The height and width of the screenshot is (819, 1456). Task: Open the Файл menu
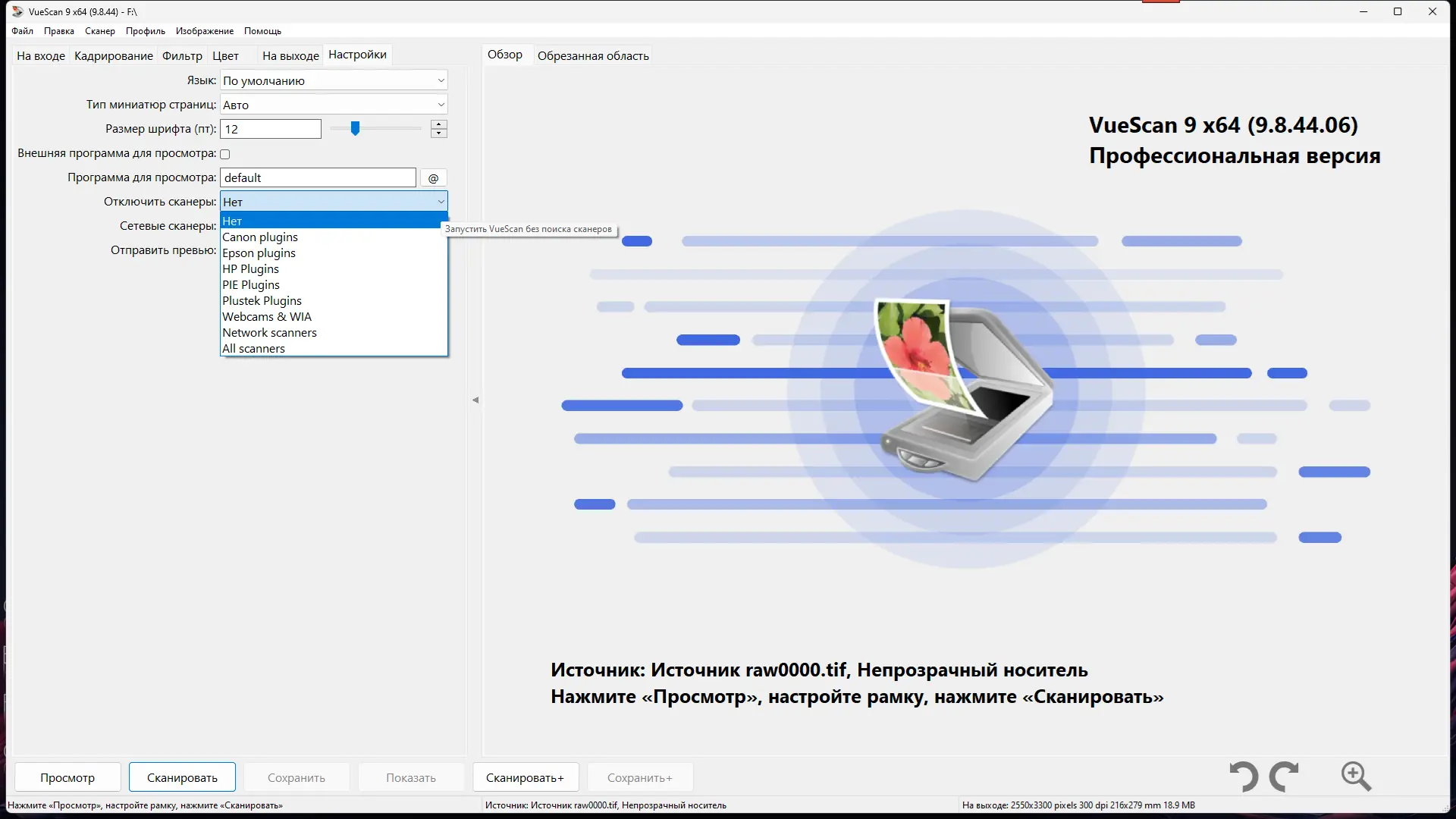pos(22,31)
